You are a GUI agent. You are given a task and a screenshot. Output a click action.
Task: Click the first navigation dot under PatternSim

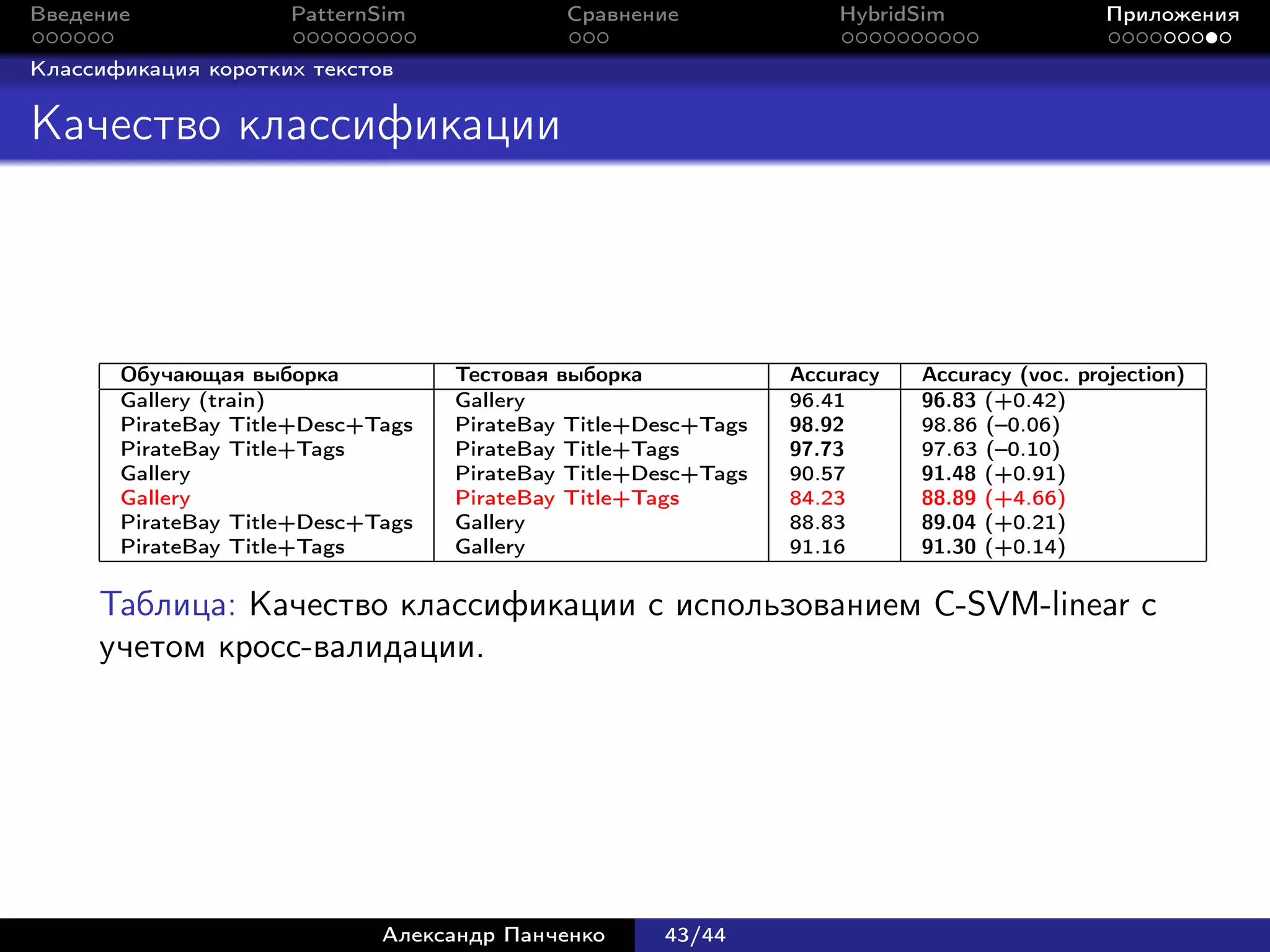(x=300, y=38)
